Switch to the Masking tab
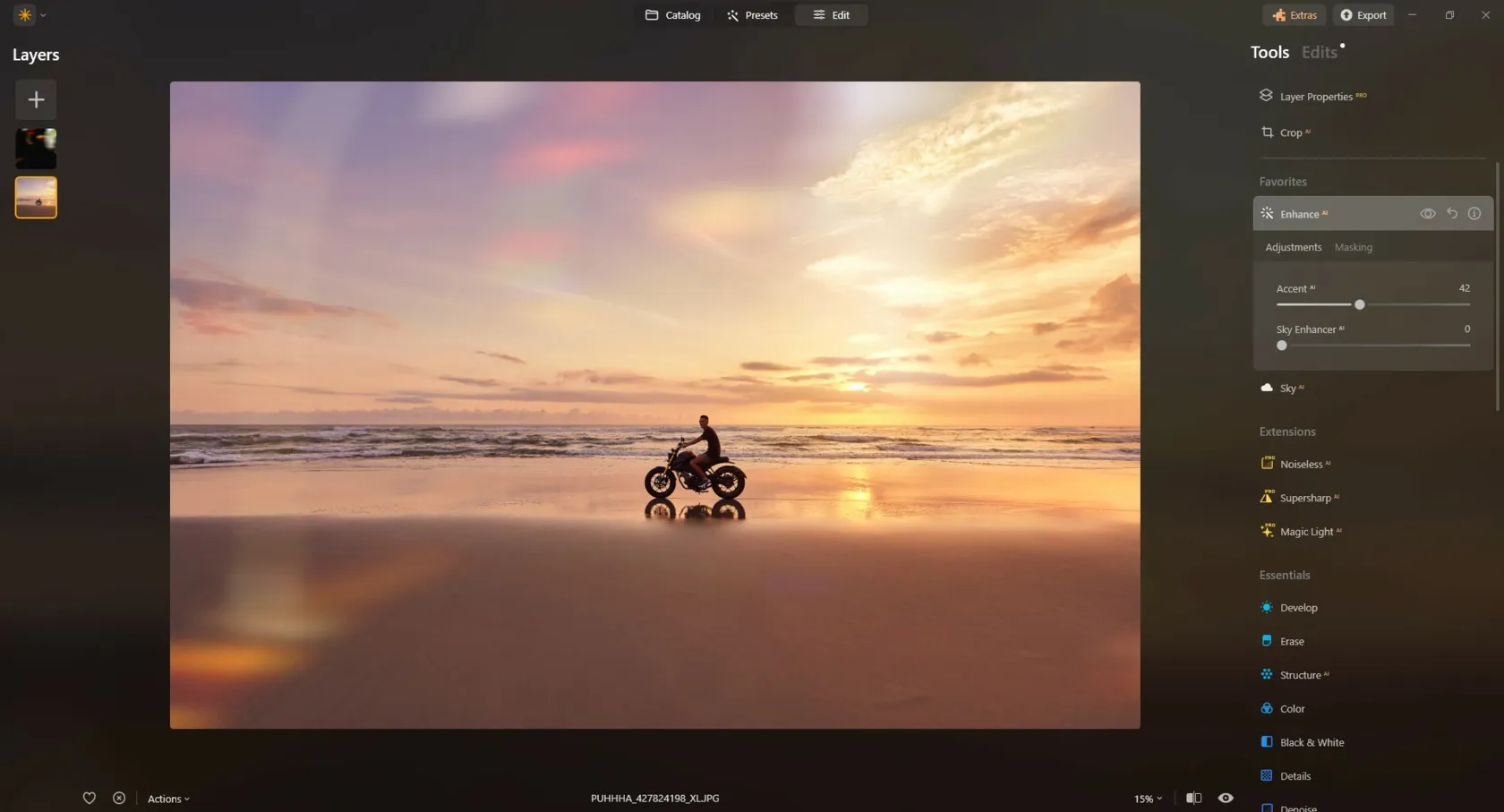 (1353, 247)
